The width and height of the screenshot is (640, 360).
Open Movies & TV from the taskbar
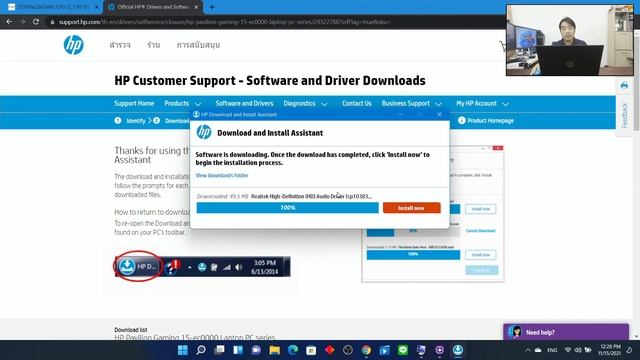tap(384, 350)
